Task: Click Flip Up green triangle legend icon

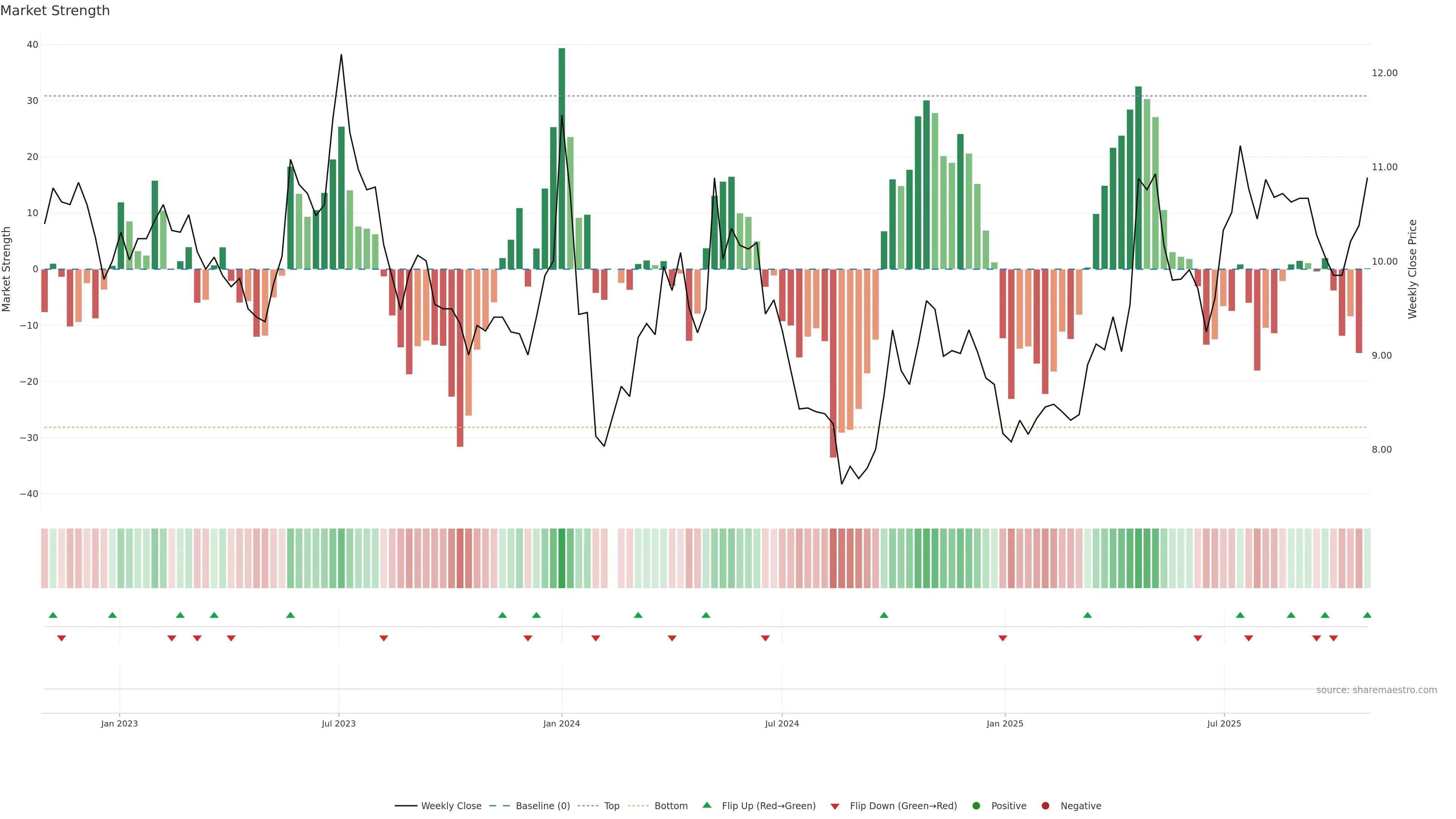Action: pyautogui.click(x=706, y=805)
